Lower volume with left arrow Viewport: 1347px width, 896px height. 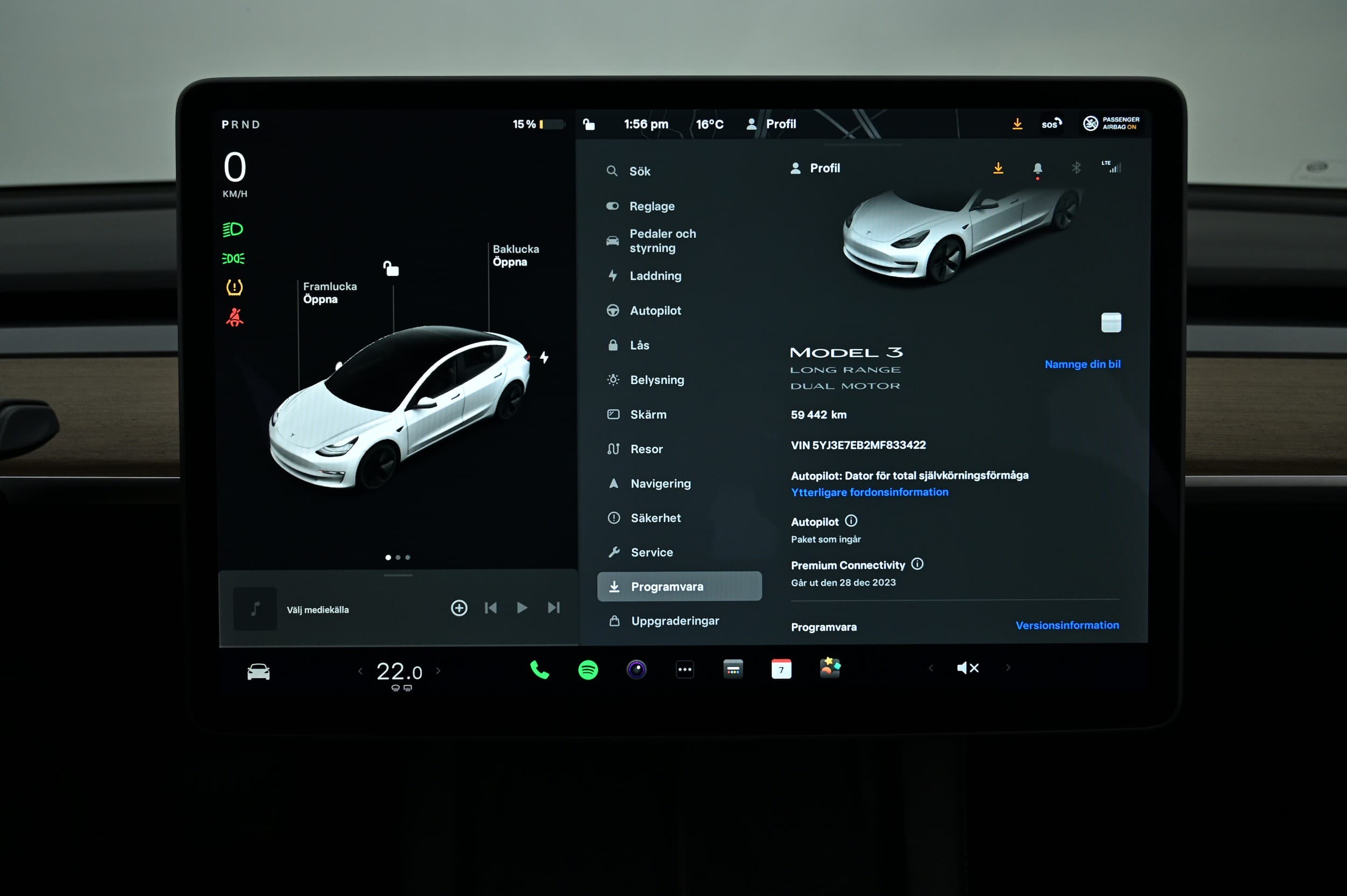point(931,668)
